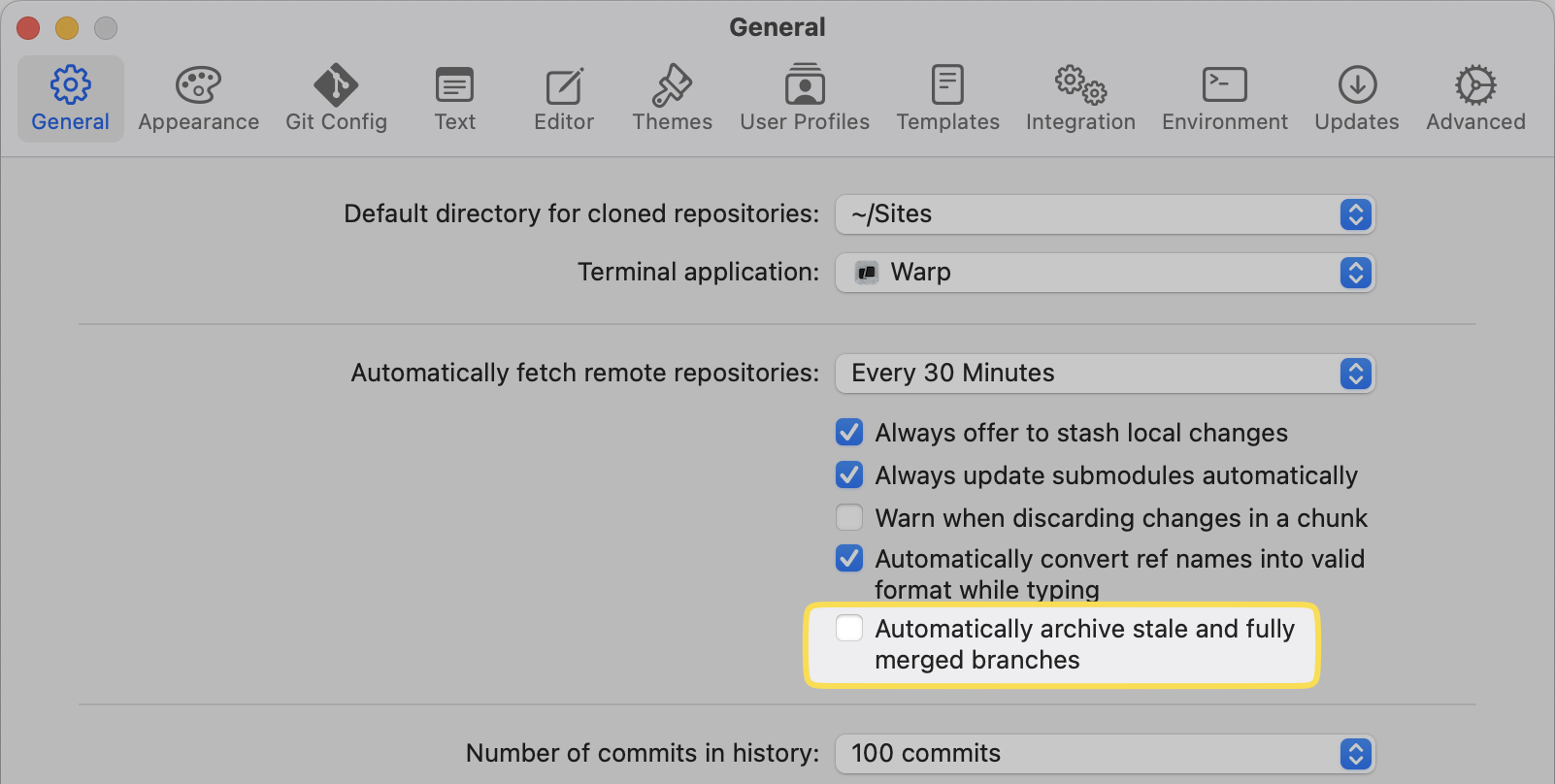
Task: Uncheck Always update submodules automatically
Action: point(849,474)
